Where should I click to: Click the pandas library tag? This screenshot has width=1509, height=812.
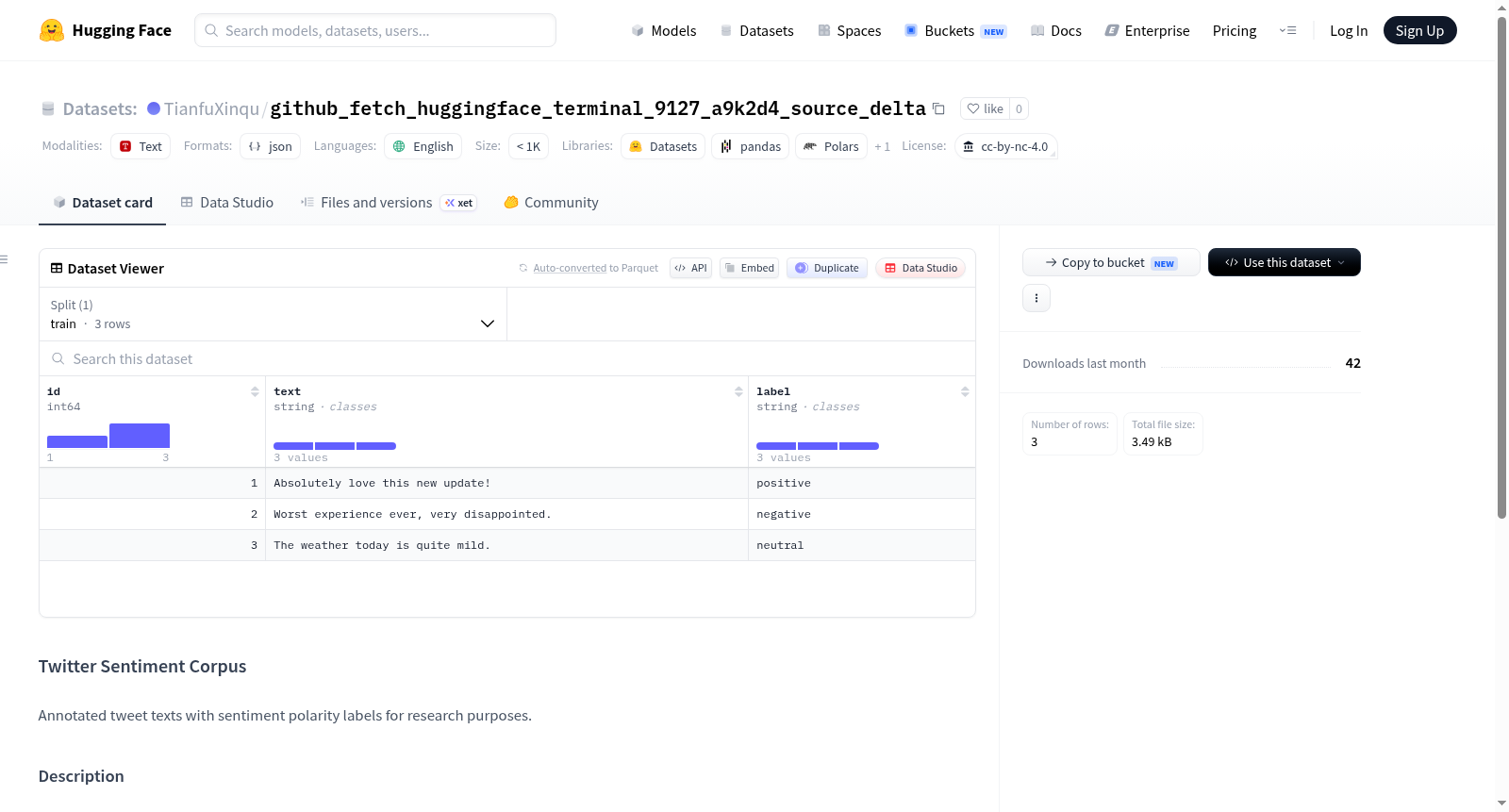(751, 146)
